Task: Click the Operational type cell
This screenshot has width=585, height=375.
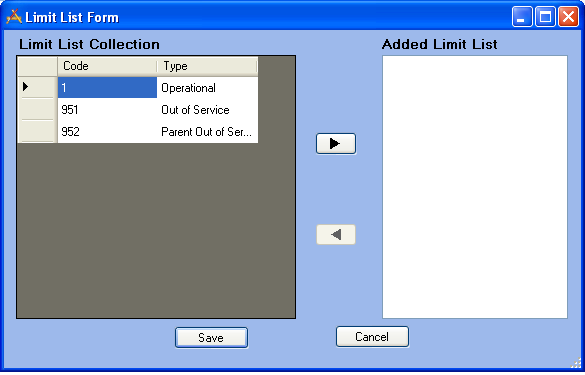Action: click(207, 88)
